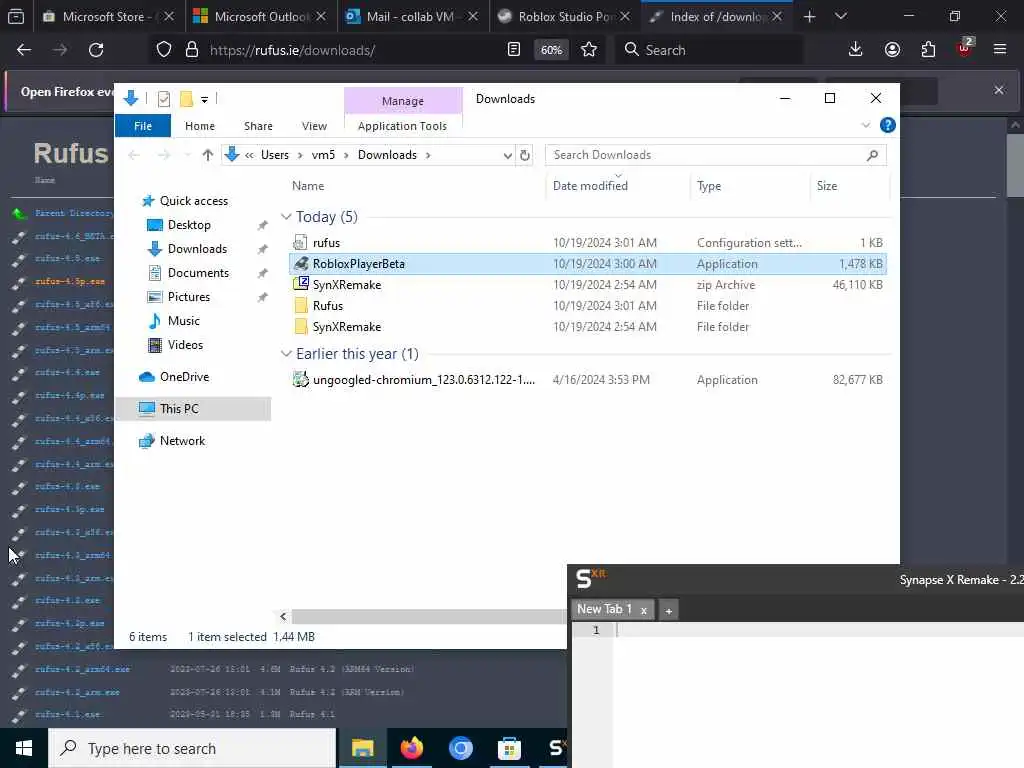Click horizontal scrollbar in file list
1024x768 pixels.
pyautogui.click(x=429, y=616)
